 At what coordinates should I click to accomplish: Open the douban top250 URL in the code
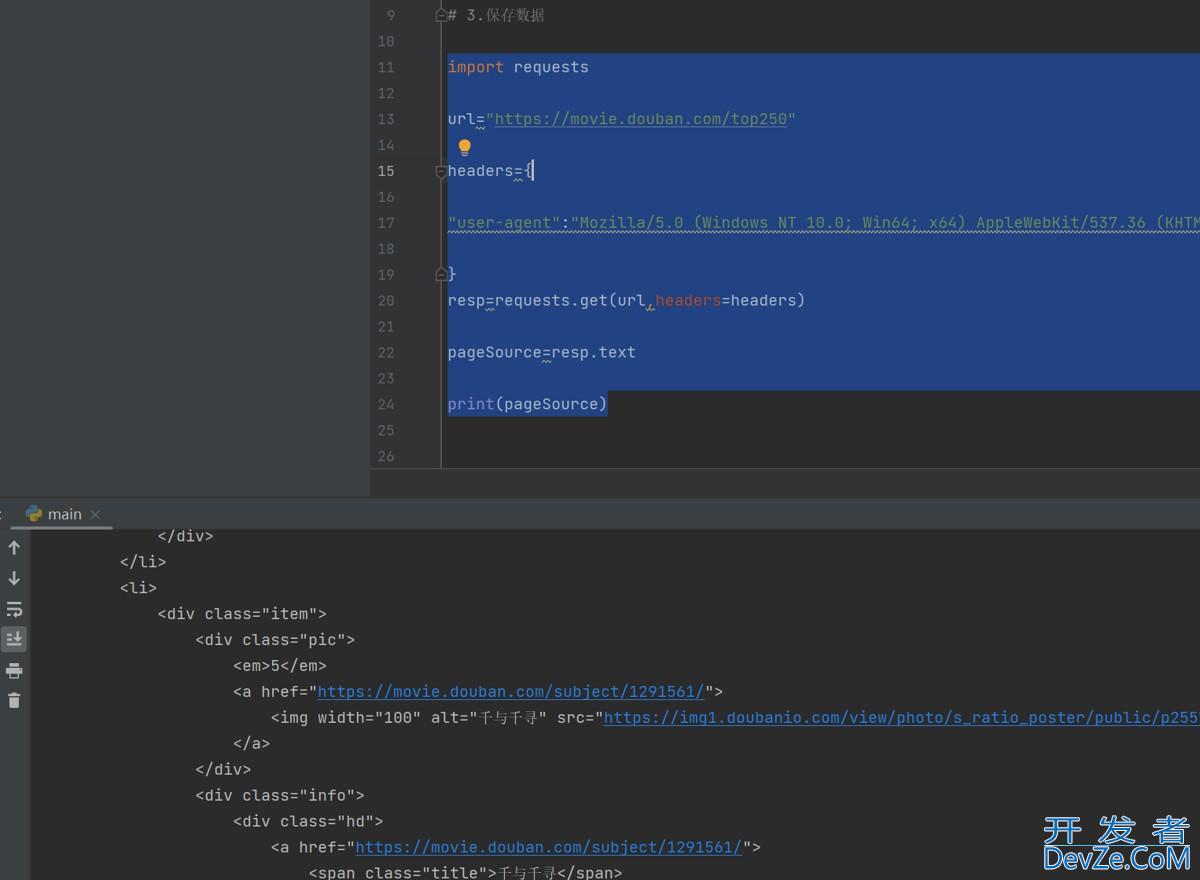pos(640,119)
